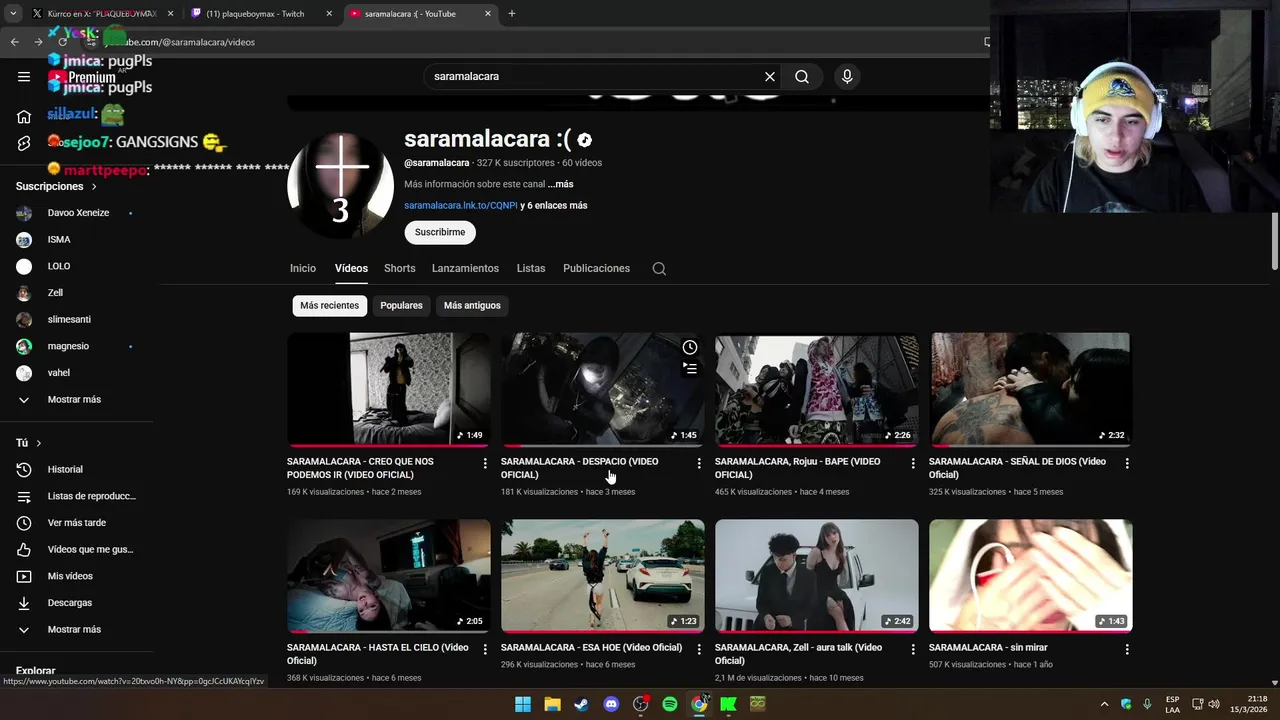The image size is (1280, 720).
Task: Switch to Inicio channel tab
Action: (303, 268)
